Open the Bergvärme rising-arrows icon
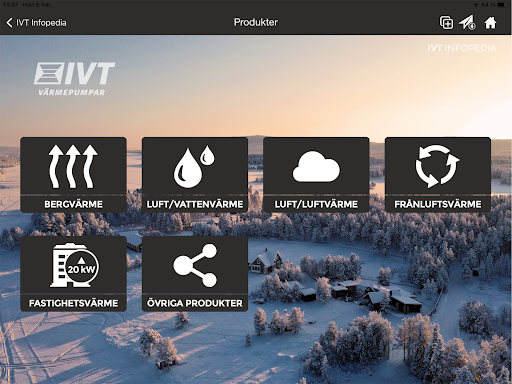This screenshot has height=384, width=512. pyautogui.click(x=73, y=166)
